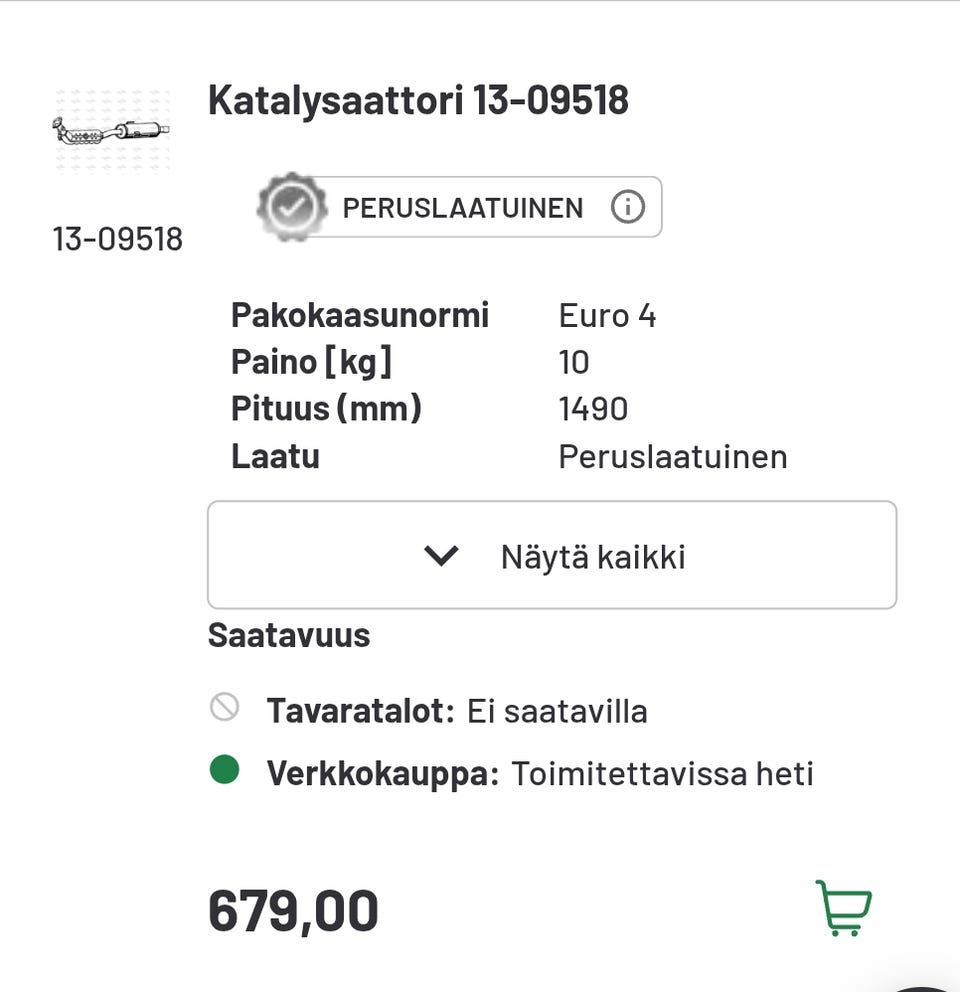
Task: Select the chevron inside Näytä kaikki button
Action: point(440,555)
